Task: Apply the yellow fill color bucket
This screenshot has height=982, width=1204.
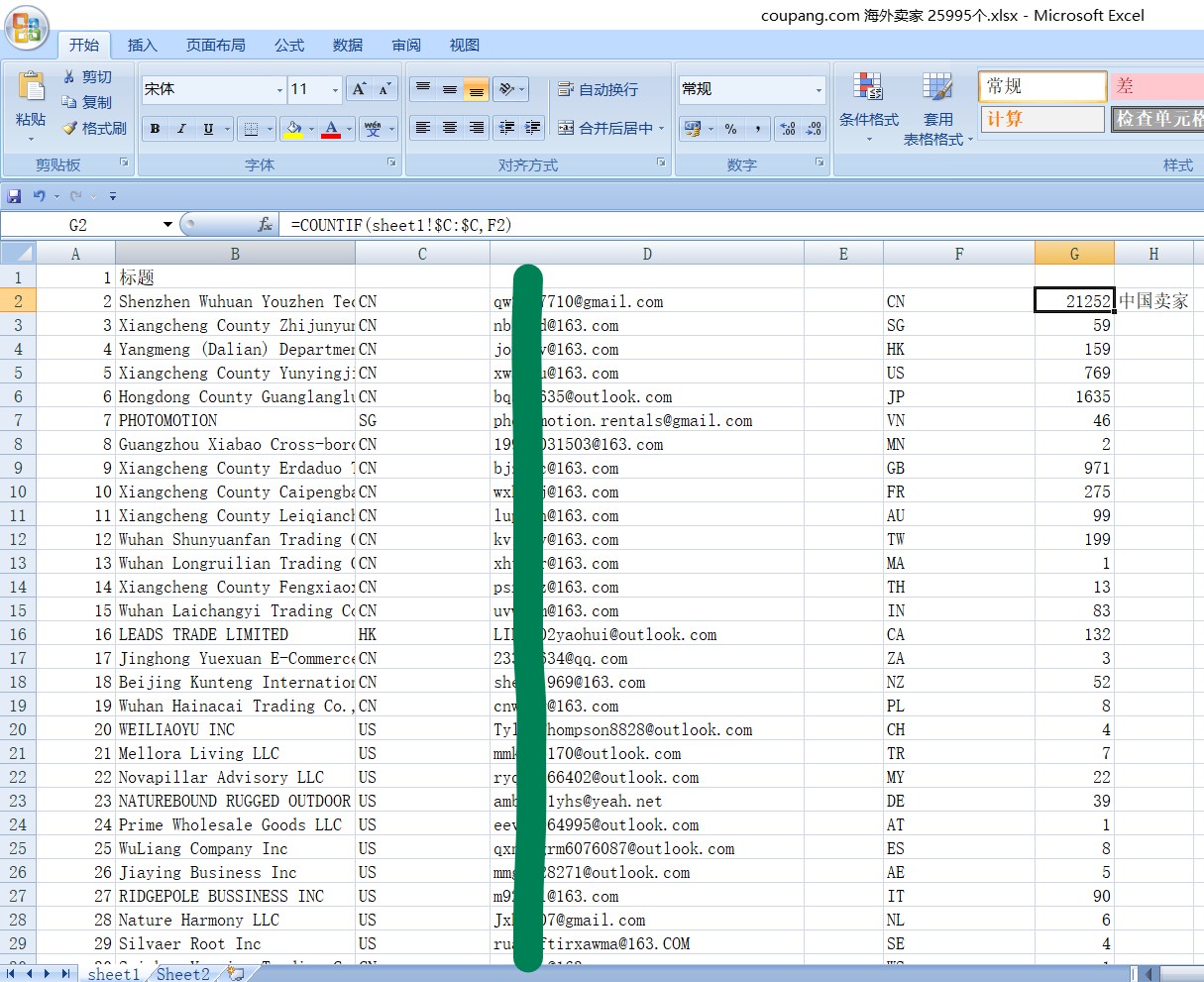Action: point(292,129)
